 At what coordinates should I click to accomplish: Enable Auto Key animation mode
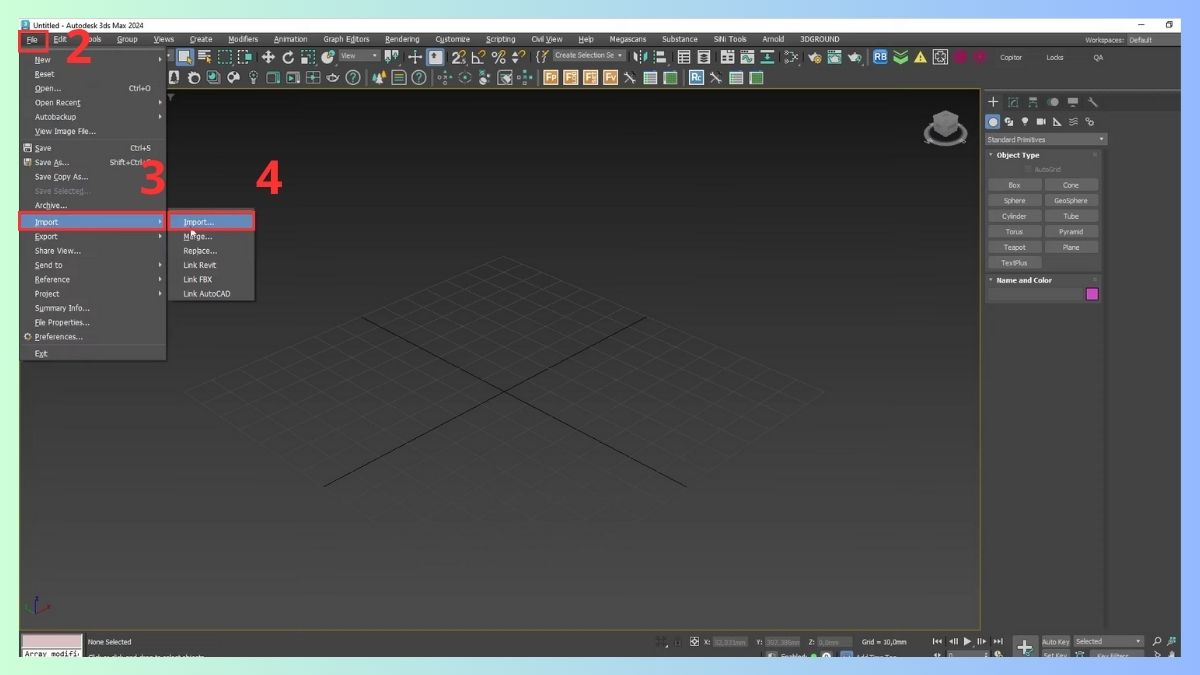pos(1056,641)
